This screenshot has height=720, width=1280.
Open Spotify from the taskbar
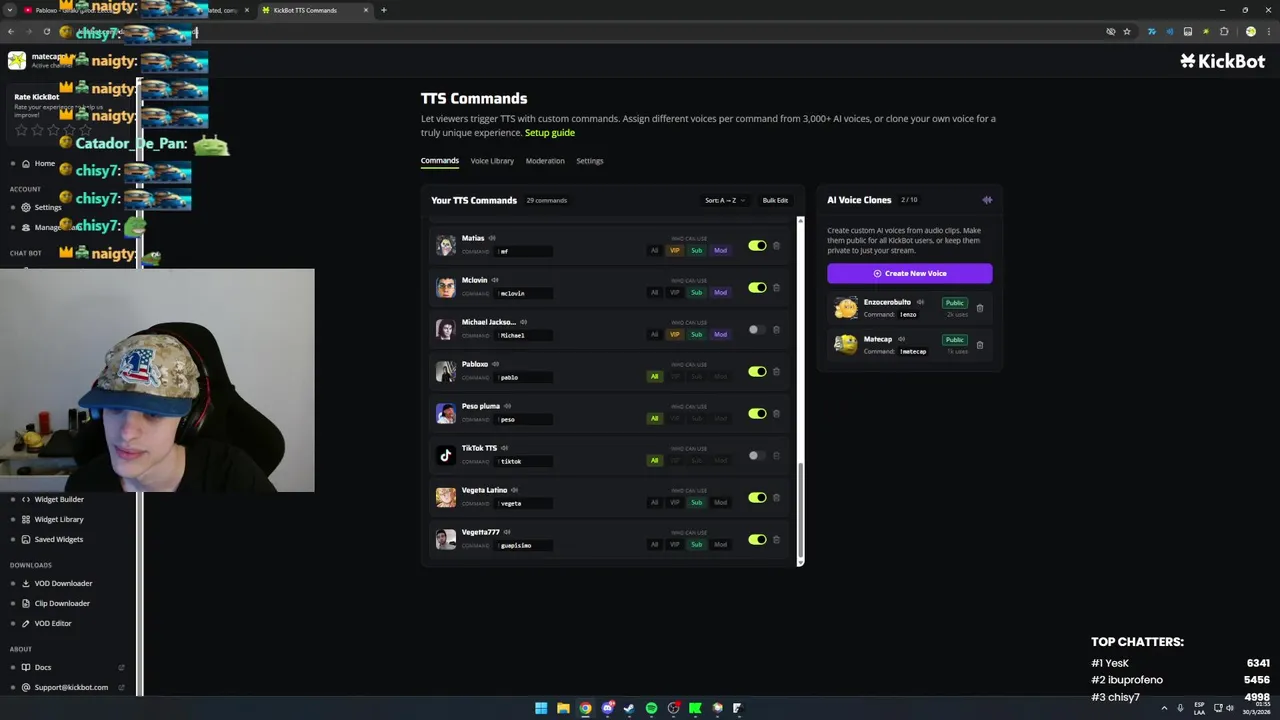click(x=651, y=708)
